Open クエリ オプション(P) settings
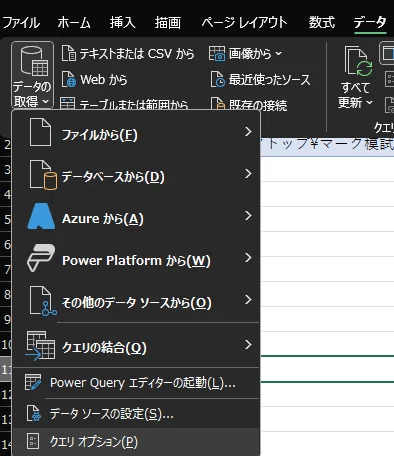Viewport: 394px width, 456px height. click(136, 442)
